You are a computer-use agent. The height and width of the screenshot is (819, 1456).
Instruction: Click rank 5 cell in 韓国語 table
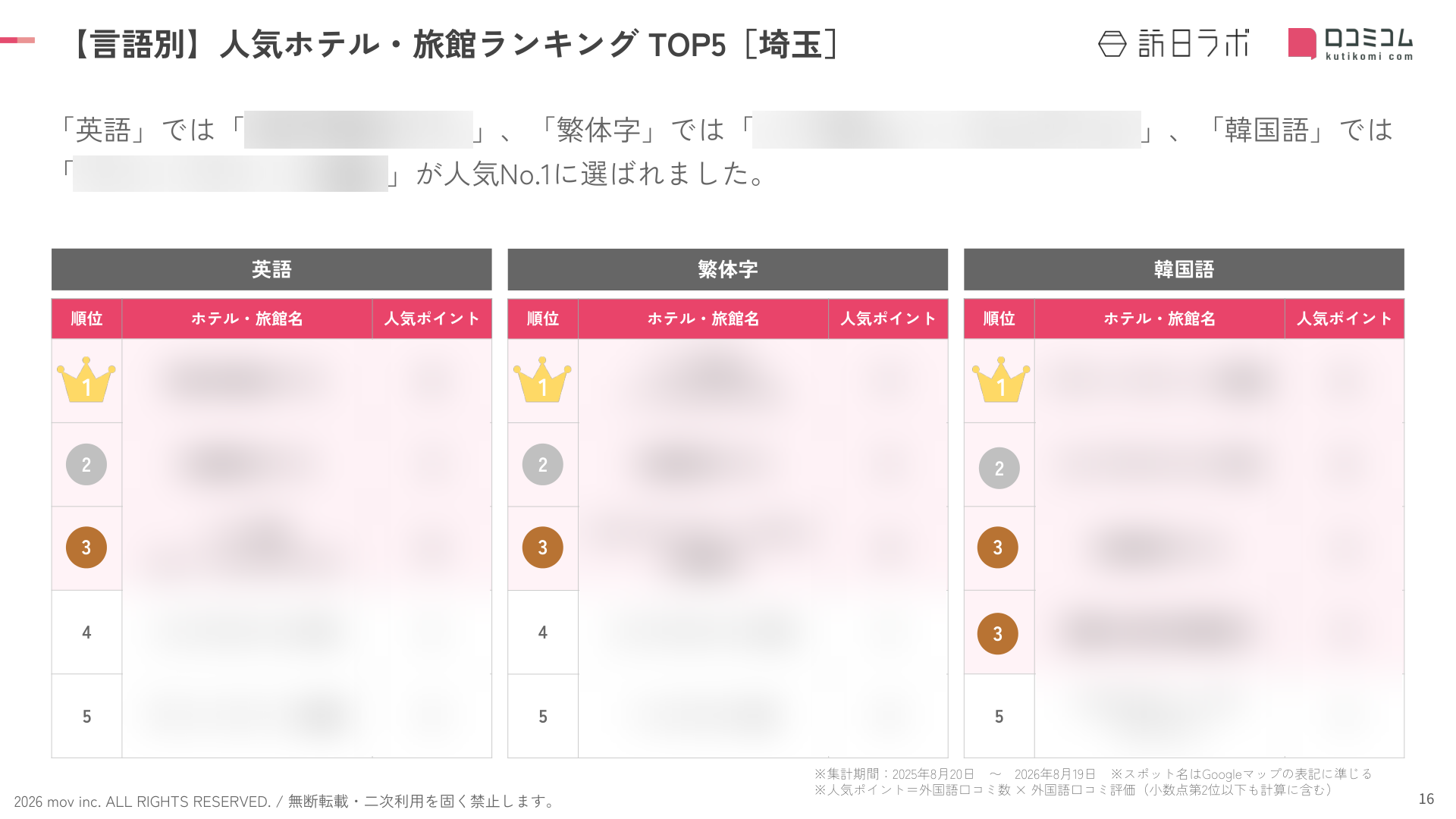coord(999,717)
